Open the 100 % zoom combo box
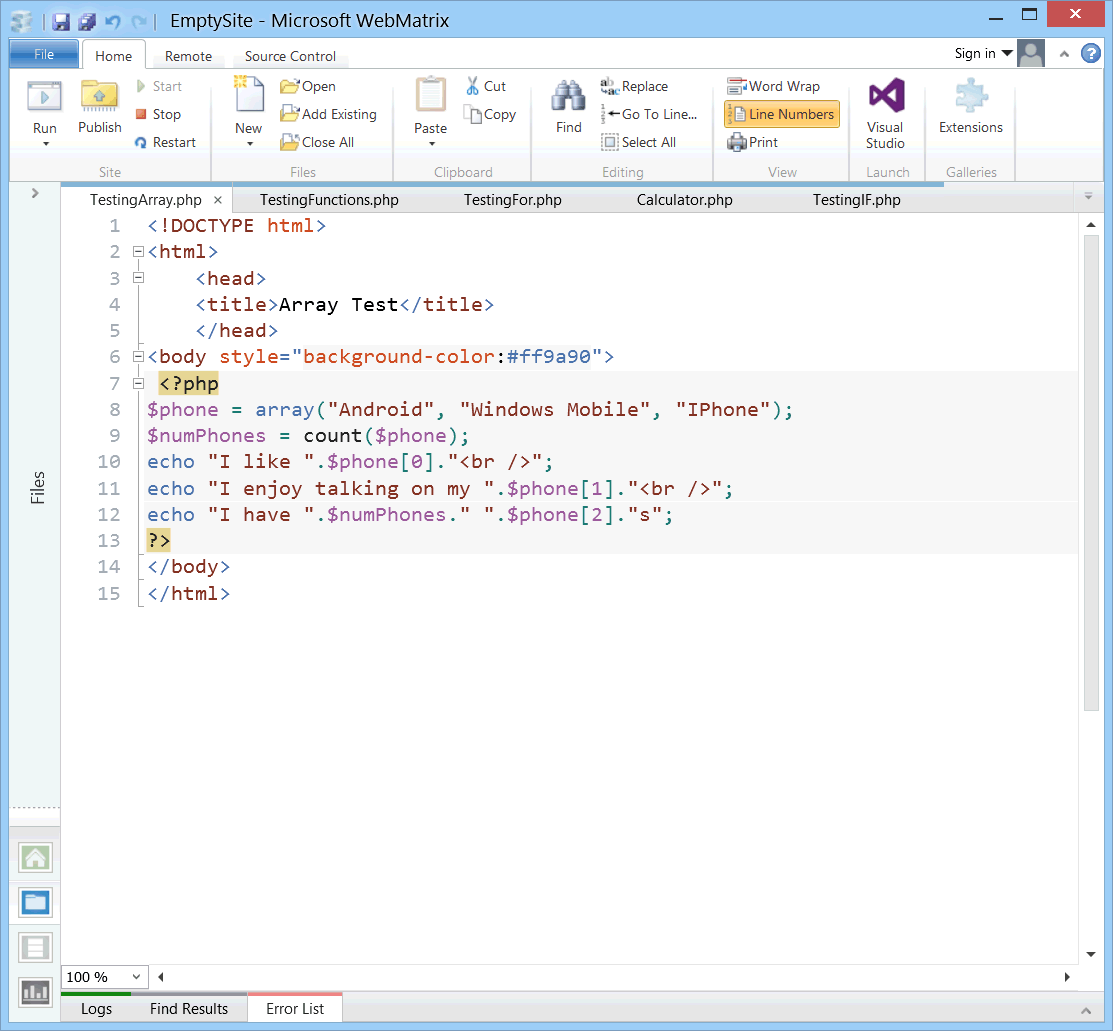The image size is (1113, 1031). point(105,977)
